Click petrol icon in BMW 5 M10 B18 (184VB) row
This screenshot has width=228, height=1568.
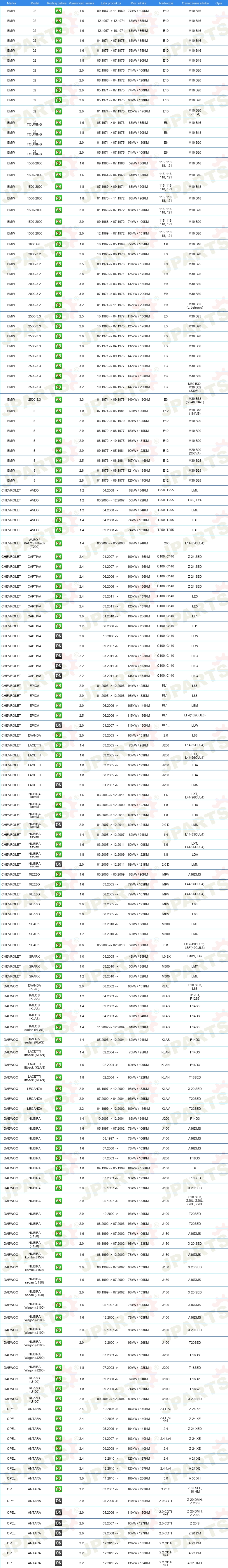coord(58,411)
